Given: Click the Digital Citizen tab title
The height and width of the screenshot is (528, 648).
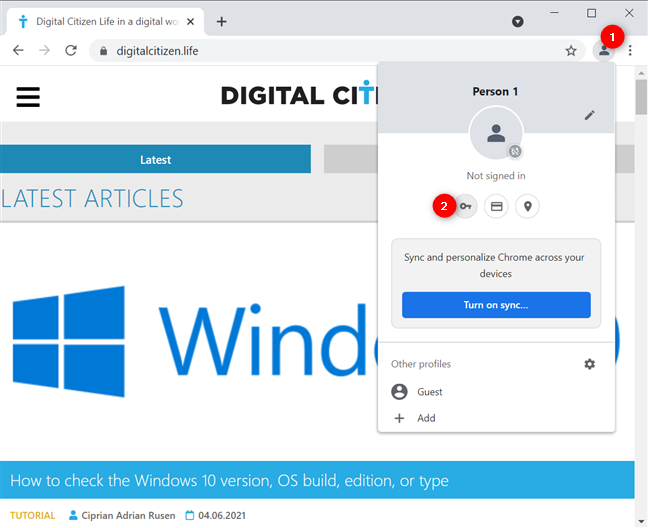Looking at the screenshot, I should (x=107, y=21).
